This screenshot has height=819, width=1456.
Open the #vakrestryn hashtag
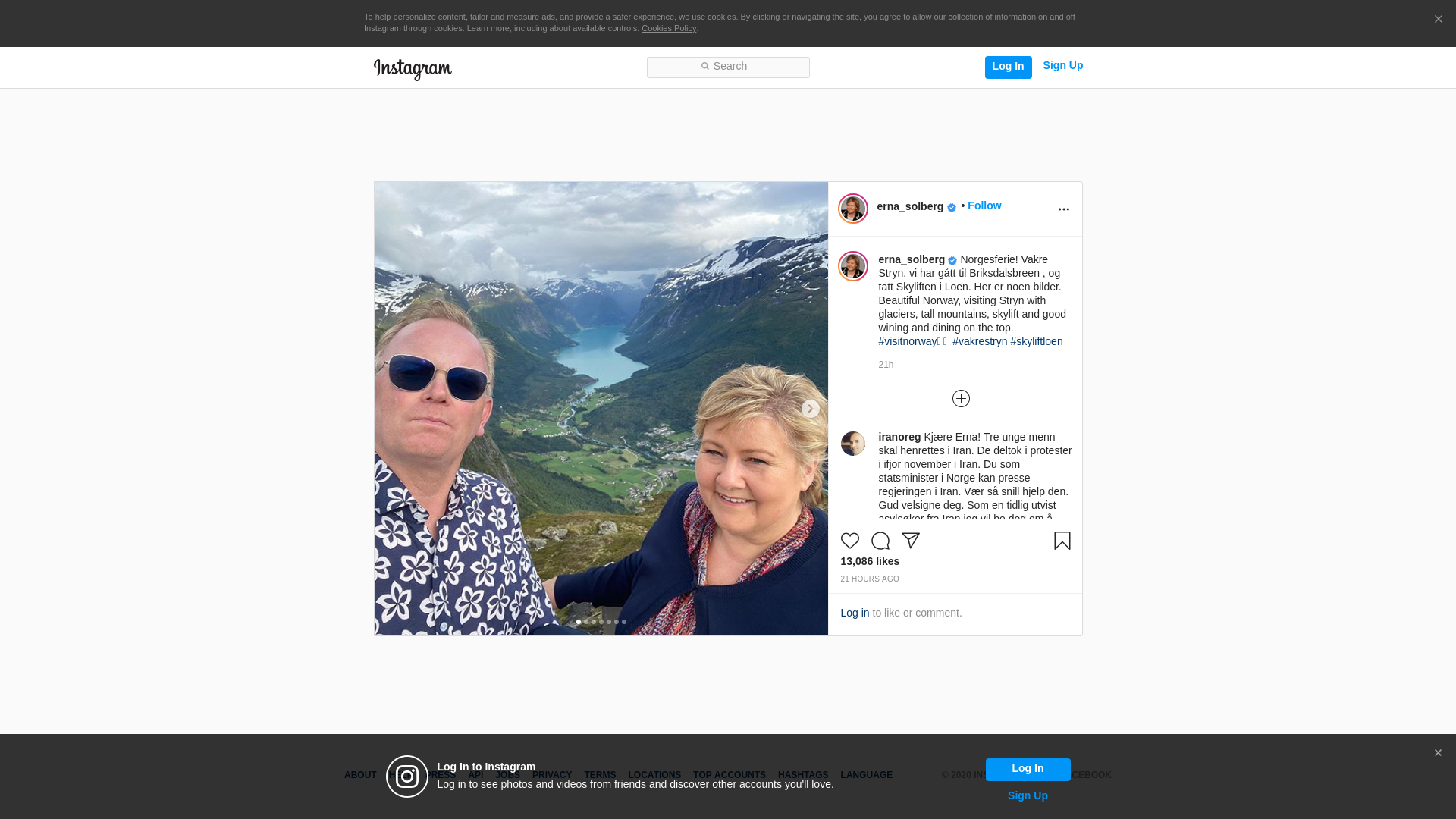click(980, 341)
